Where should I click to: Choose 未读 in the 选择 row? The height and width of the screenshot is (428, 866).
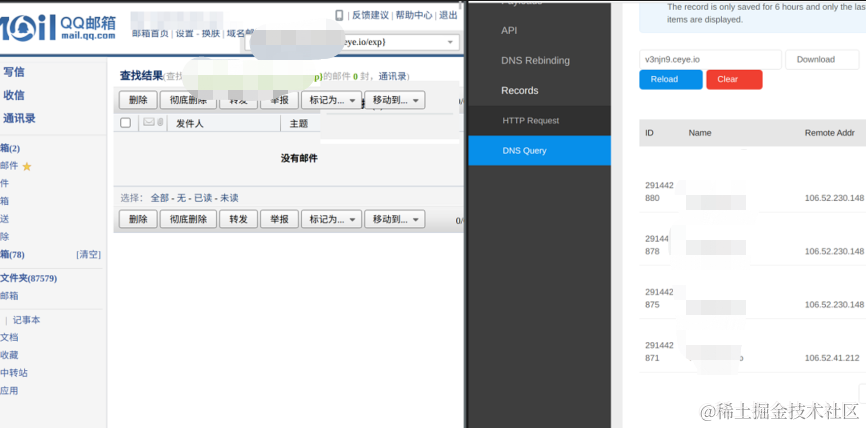pyautogui.click(x=229, y=198)
